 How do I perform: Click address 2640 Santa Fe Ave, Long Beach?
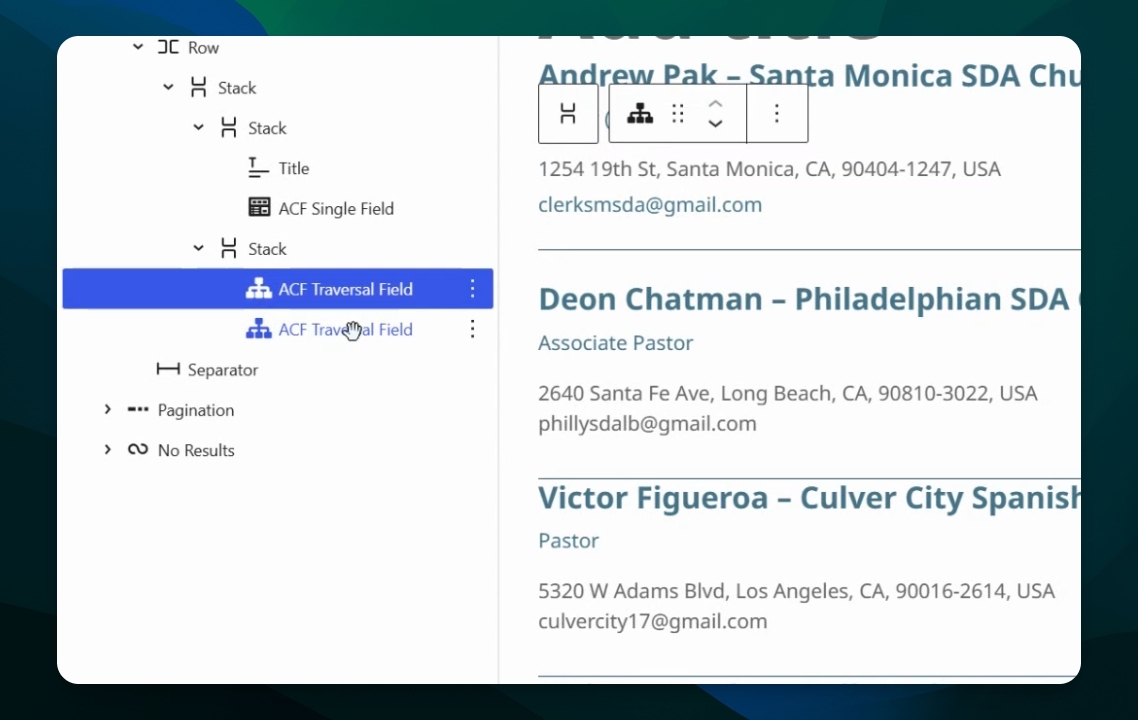tap(787, 393)
